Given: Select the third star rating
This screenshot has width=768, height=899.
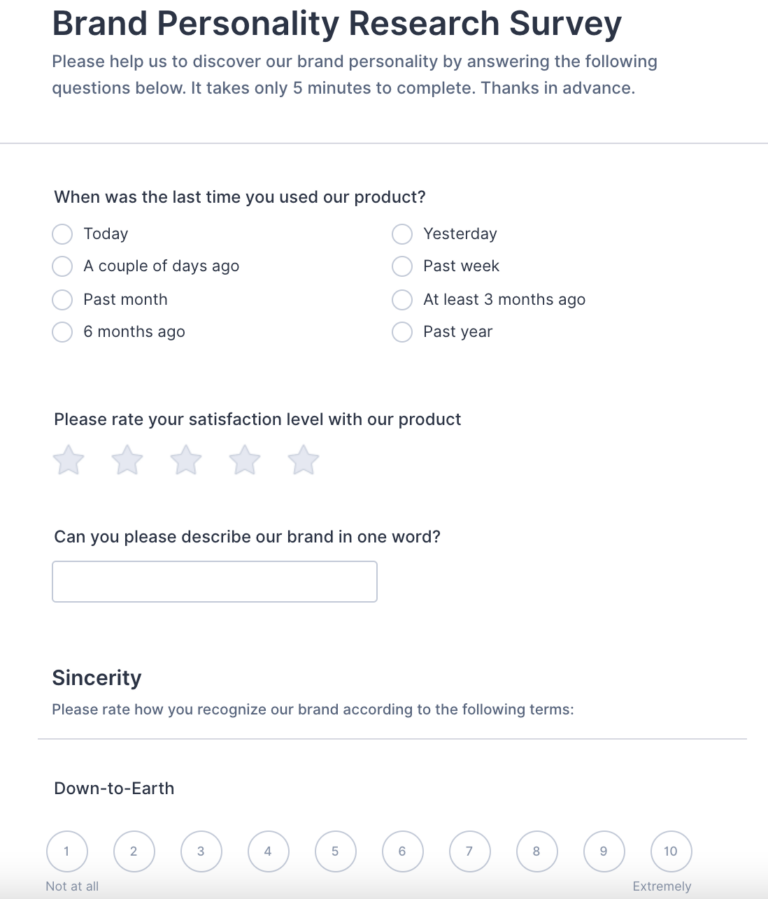Looking at the screenshot, I should pyautogui.click(x=186, y=461).
